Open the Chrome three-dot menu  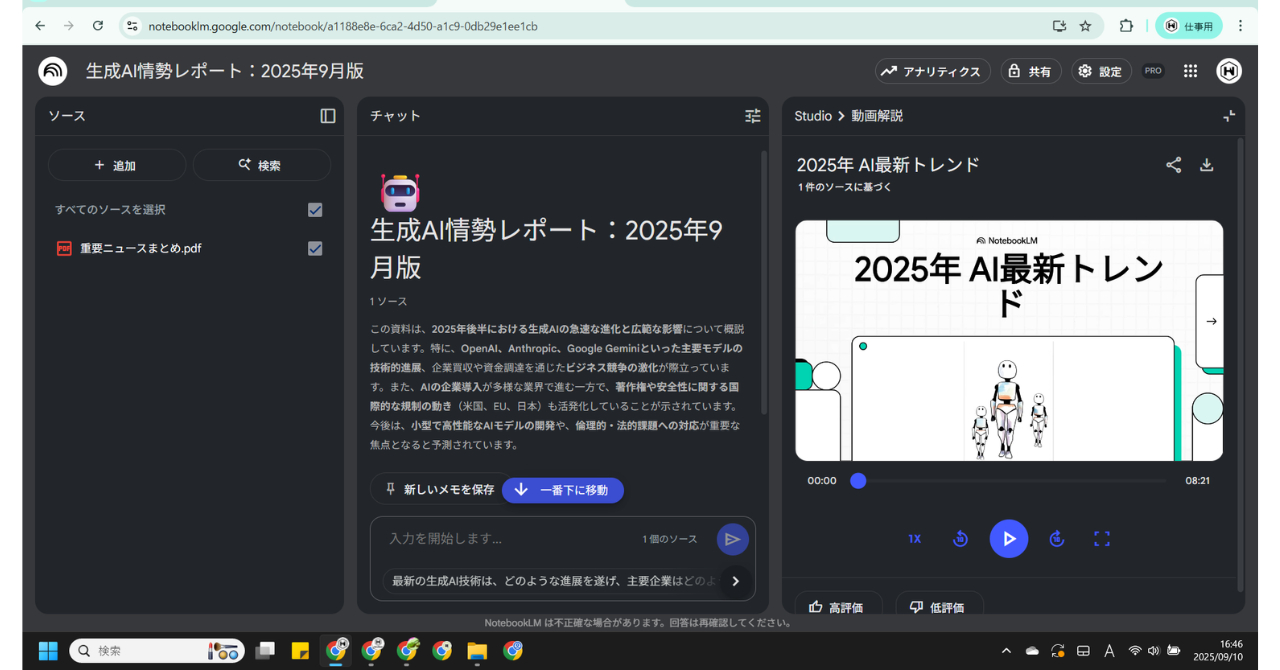(1239, 25)
